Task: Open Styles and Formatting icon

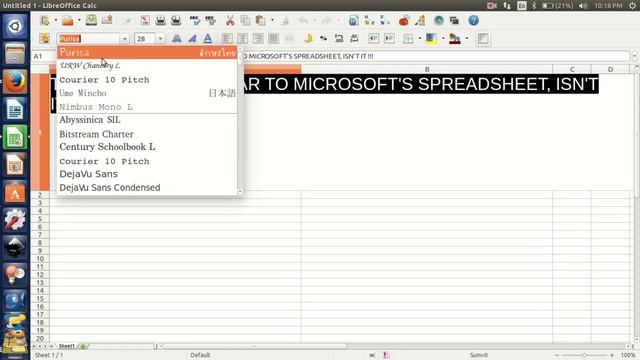Action: point(44,39)
